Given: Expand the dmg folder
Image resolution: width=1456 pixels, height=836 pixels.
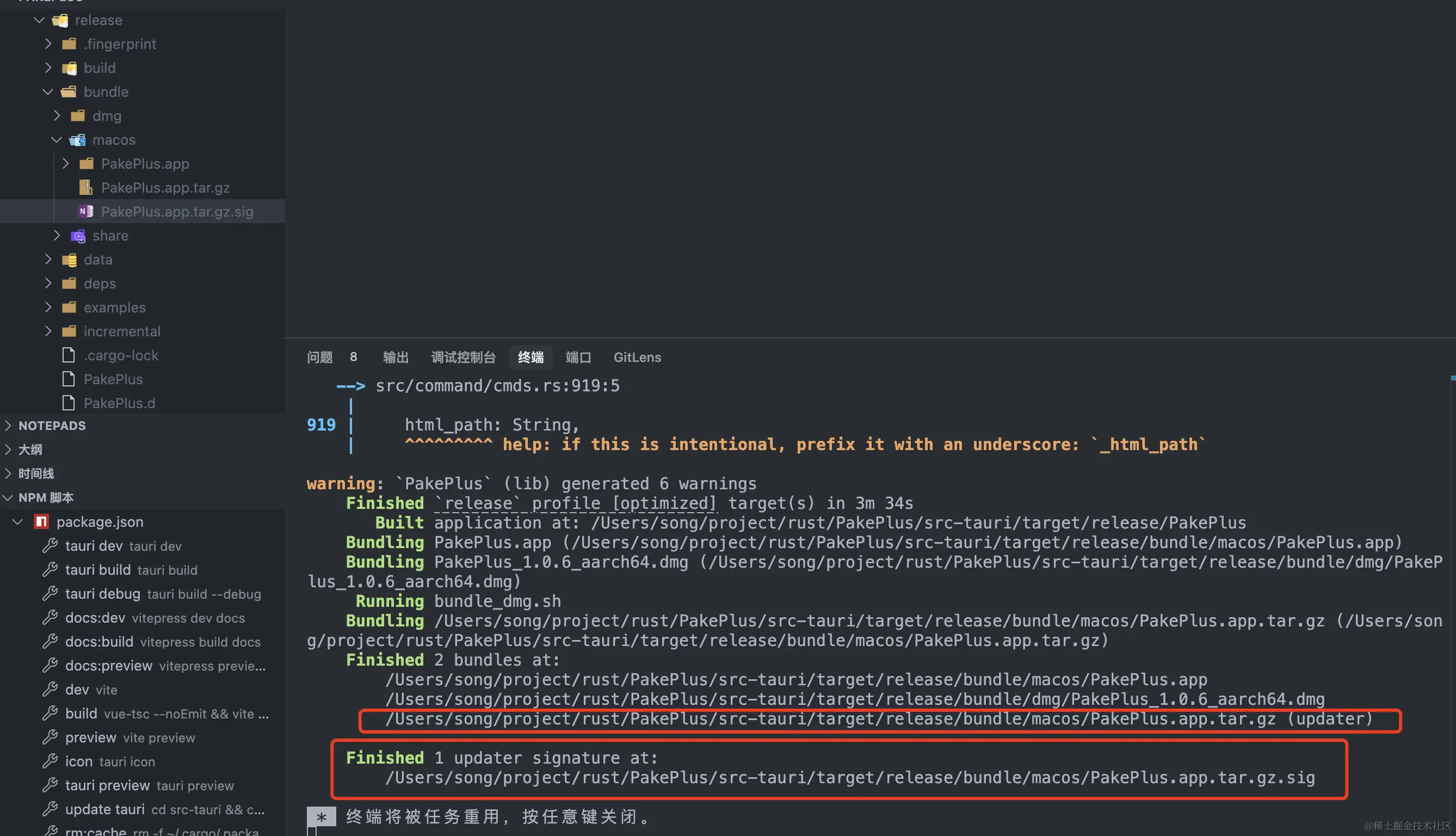Looking at the screenshot, I should pyautogui.click(x=56, y=115).
